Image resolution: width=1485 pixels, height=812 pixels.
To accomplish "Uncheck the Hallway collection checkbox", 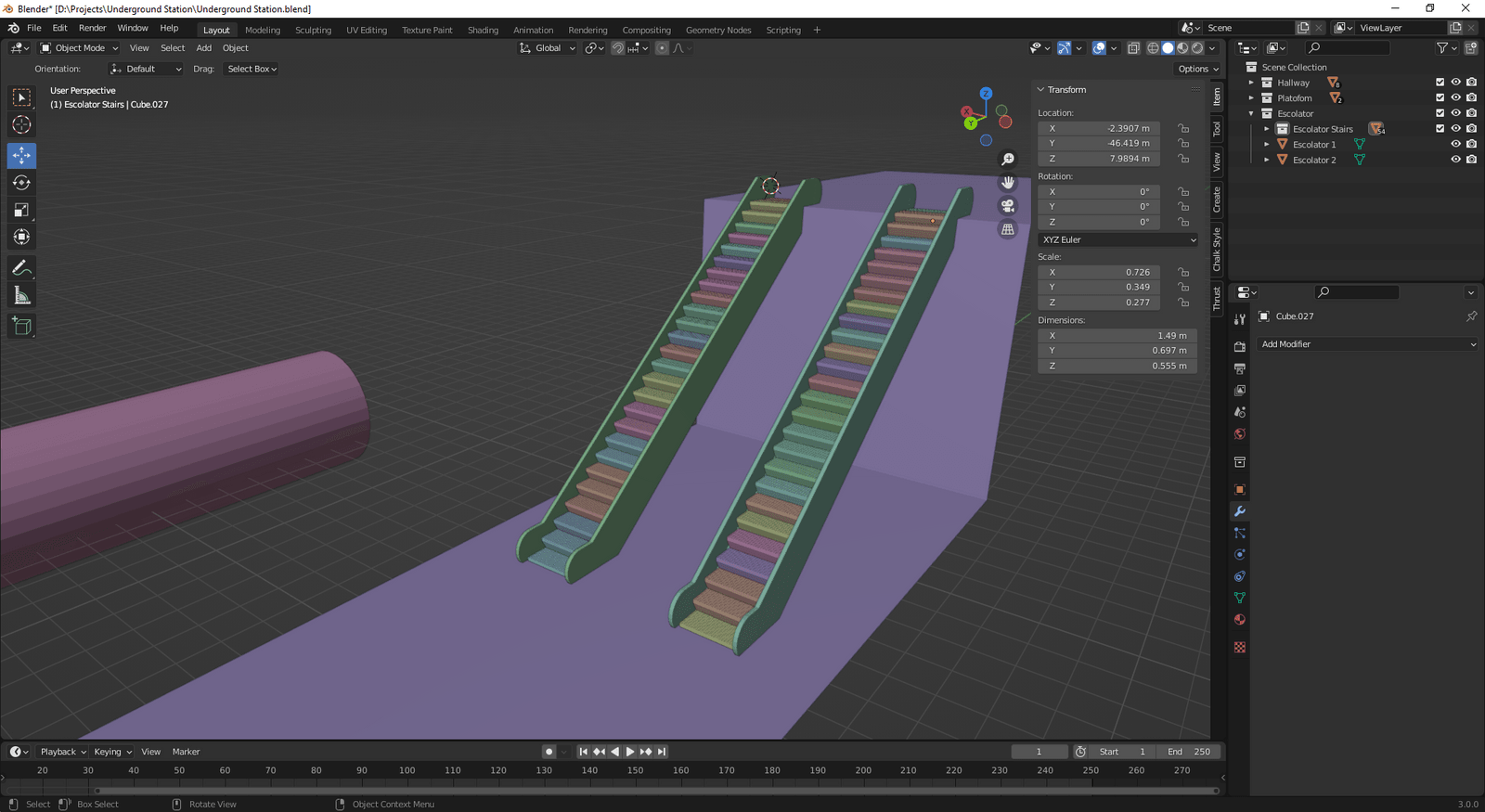I will [1440, 83].
